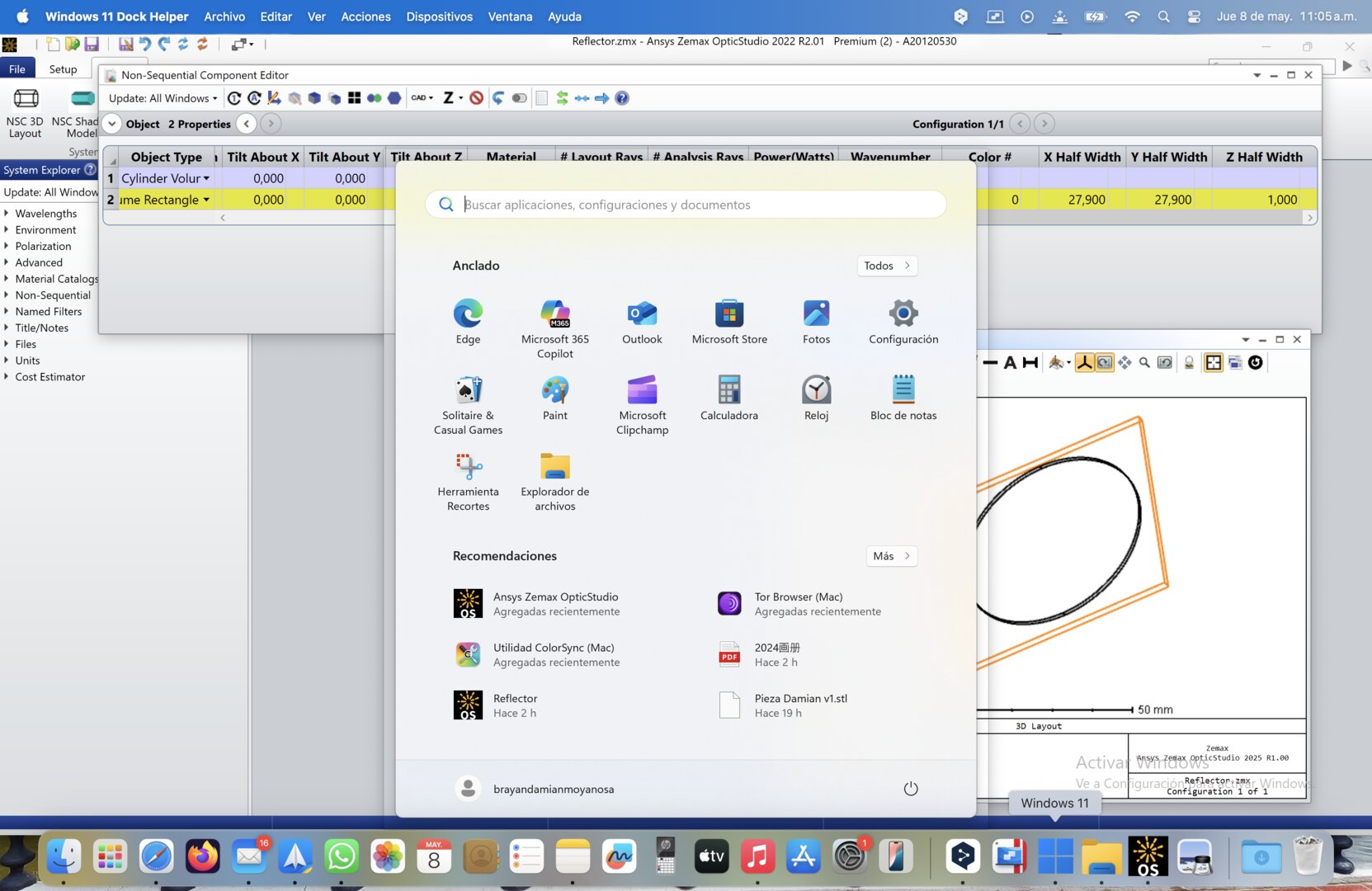Expand Cost Estimator tree item
The width and height of the screenshot is (1372, 891).
pos(7,376)
